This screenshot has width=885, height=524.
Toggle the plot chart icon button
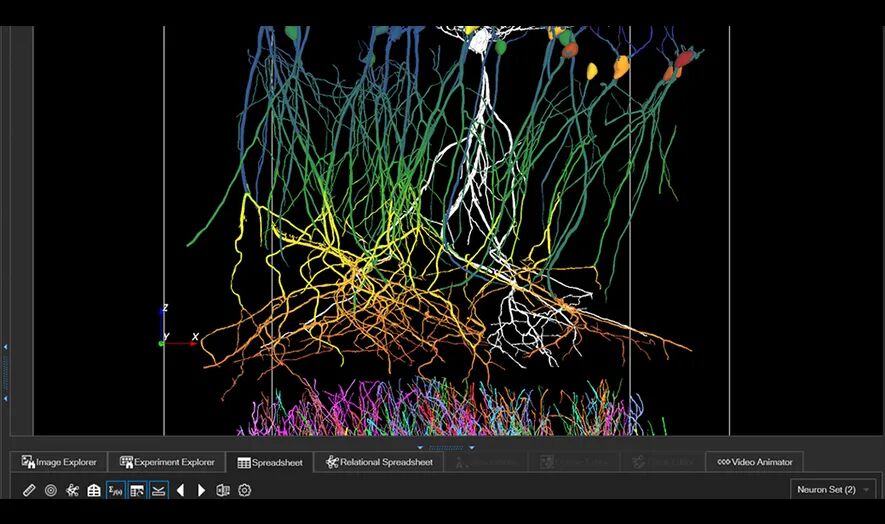pos(159,490)
